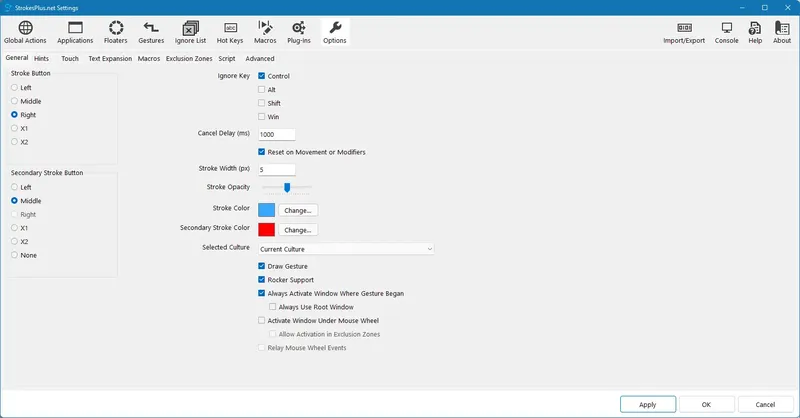This screenshot has width=800, height=418.
Task: Expand the Selected Culture dropdown
Action: (346, 249)
